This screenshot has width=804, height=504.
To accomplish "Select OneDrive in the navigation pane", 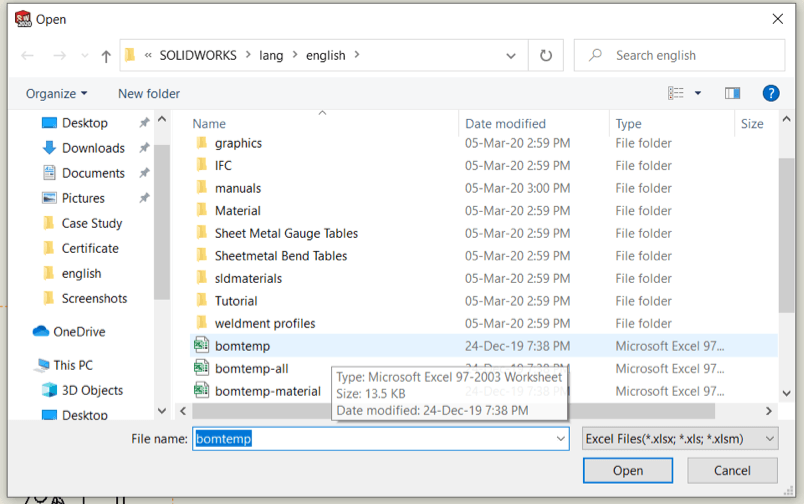I will point(79,332).
